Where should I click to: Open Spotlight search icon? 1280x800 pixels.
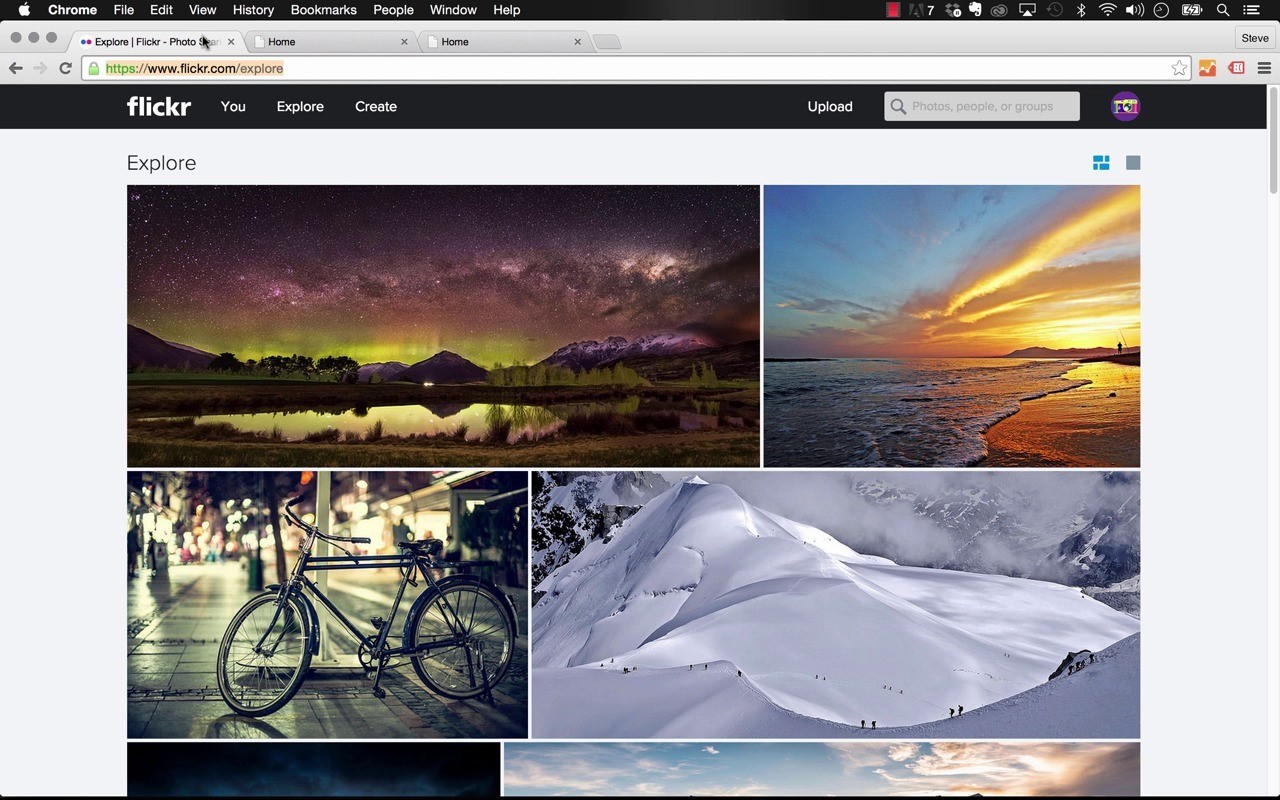tap(1223, 10)
